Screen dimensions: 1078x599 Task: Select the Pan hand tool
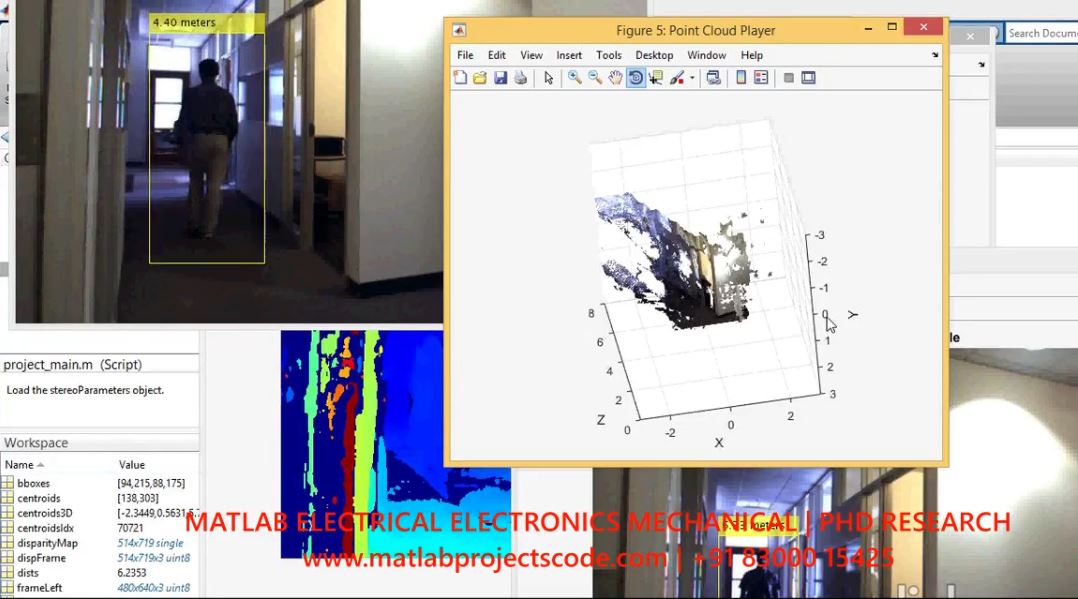[x=615, y=78]
